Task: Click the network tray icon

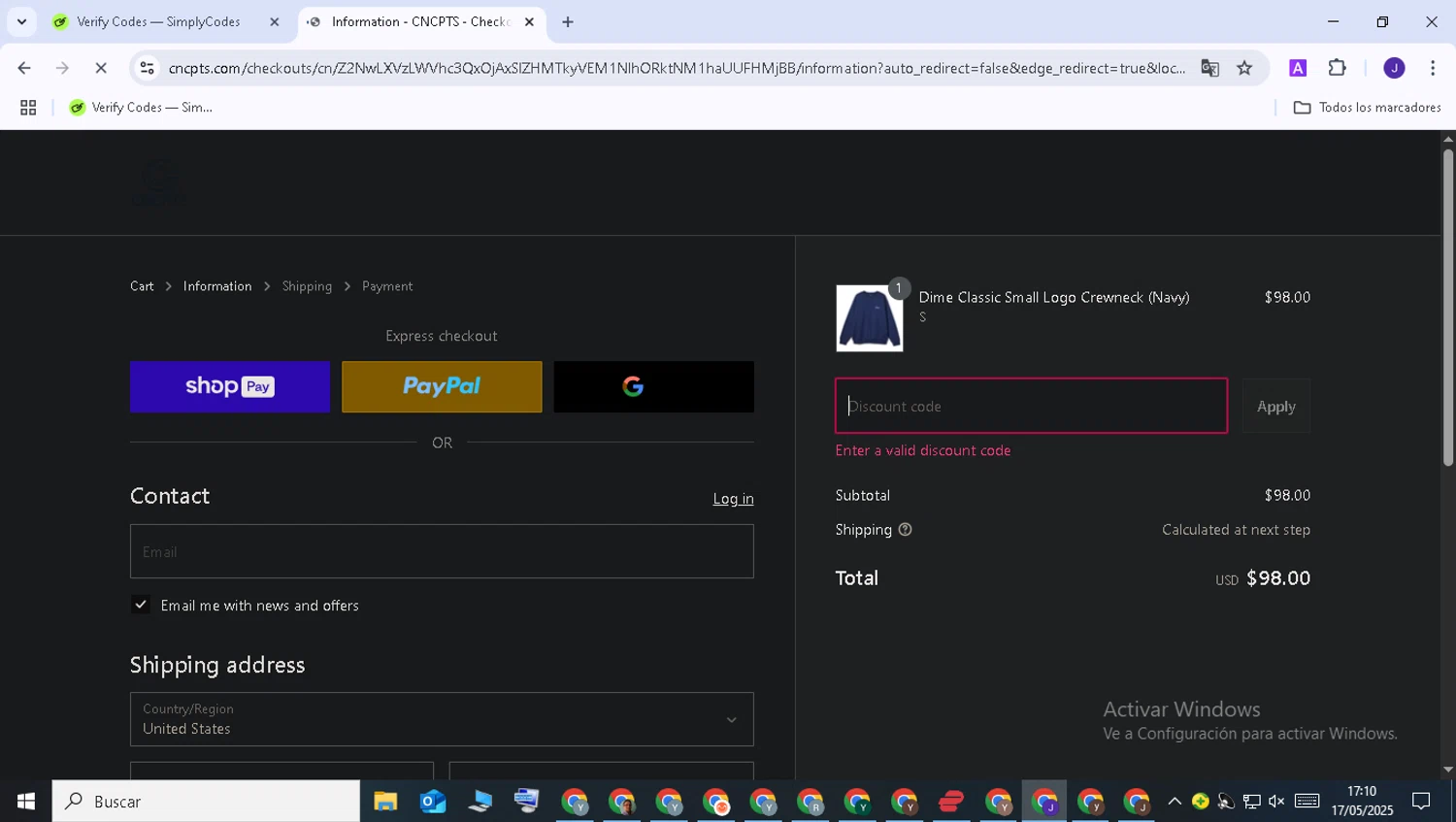Action: point(1251,802)
